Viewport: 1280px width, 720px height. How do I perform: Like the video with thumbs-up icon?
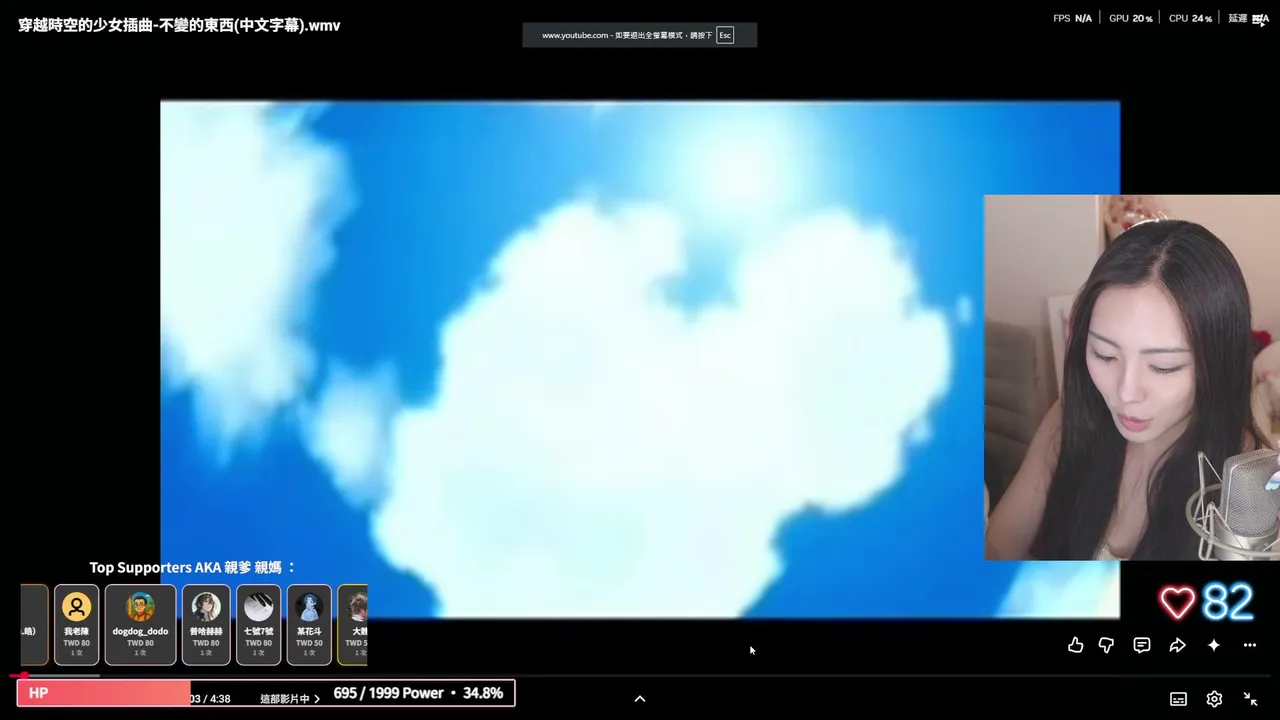pos(1075,645)
